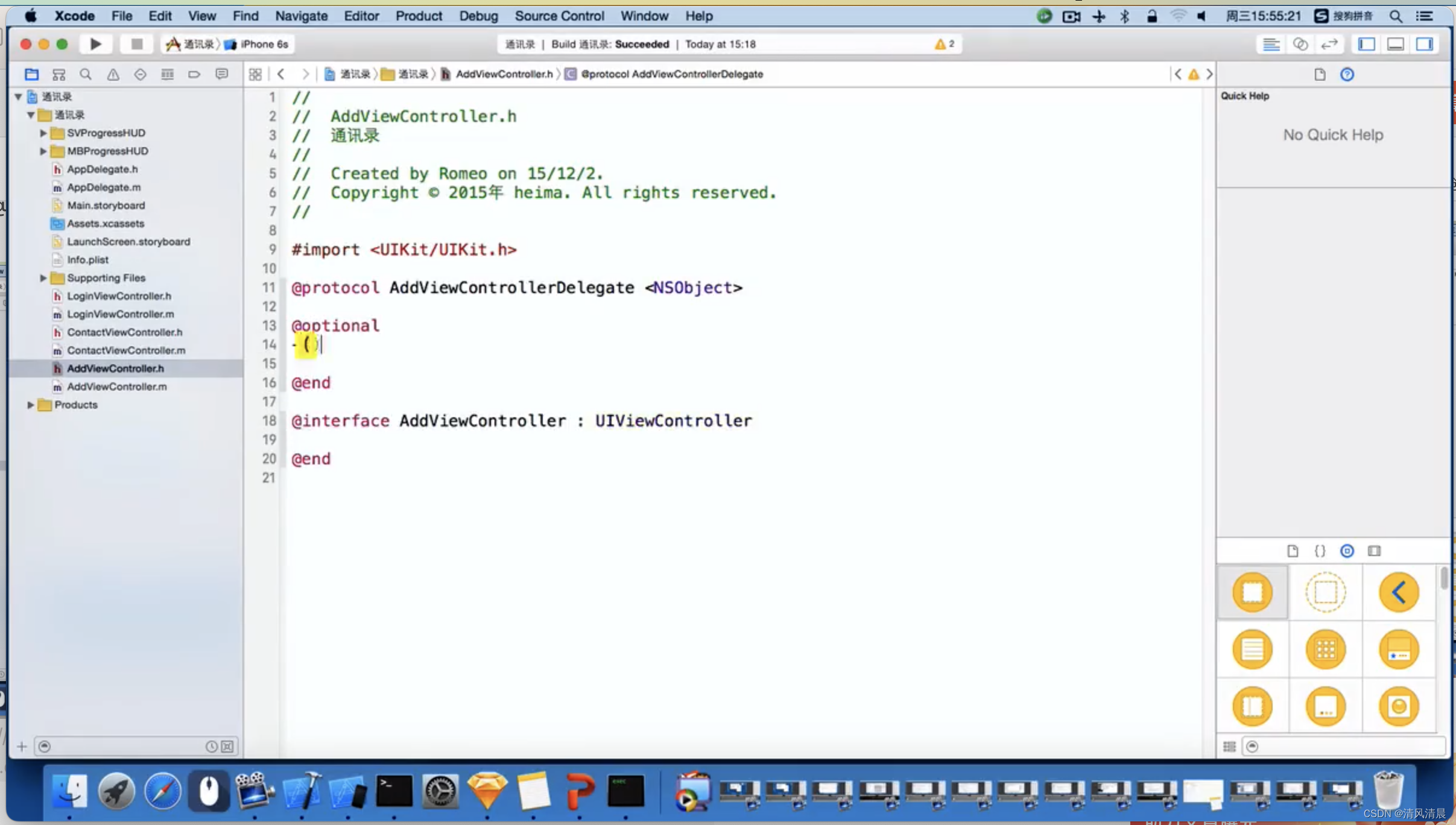Open the Debug navigator

click(167, 74)
